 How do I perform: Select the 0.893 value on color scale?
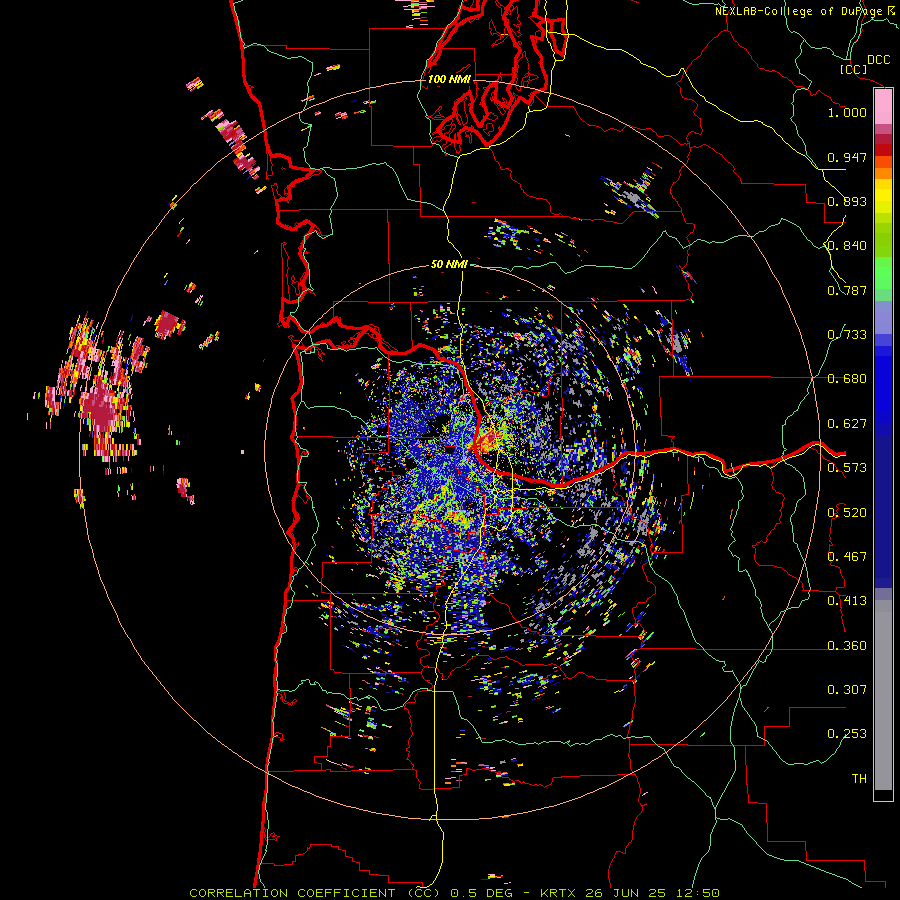point(847,201)
